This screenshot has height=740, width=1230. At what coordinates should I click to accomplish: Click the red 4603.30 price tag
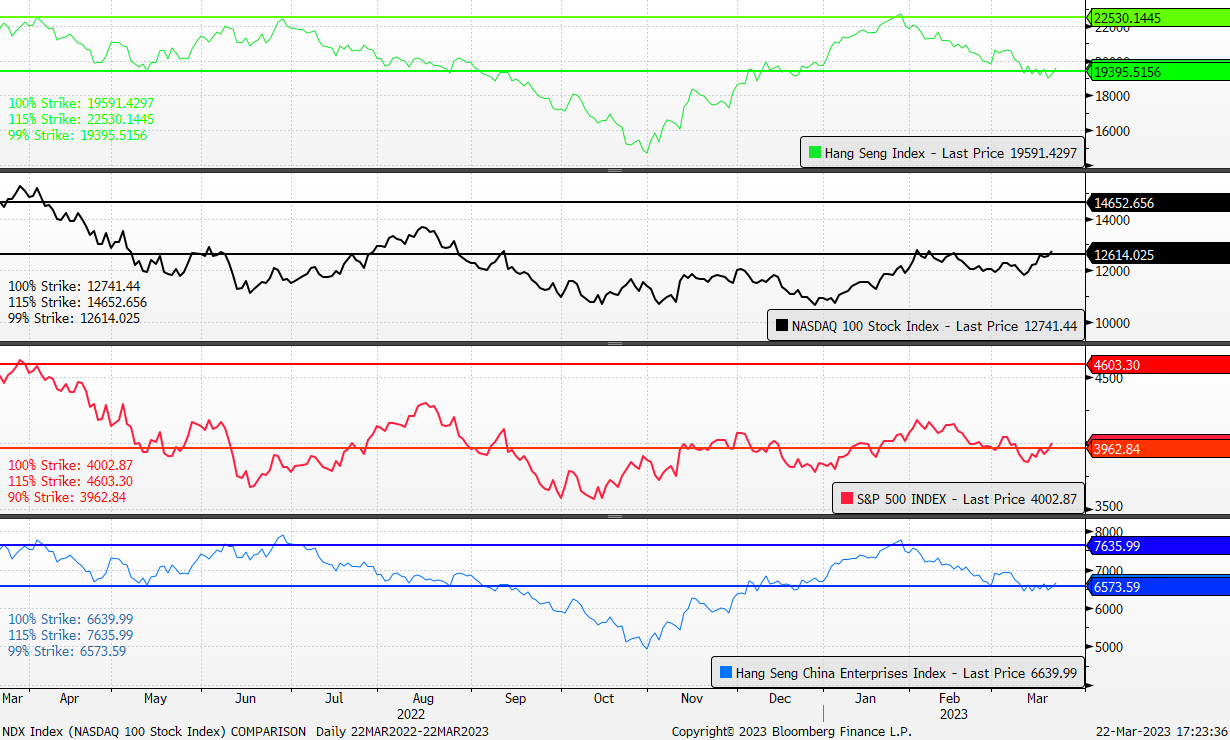coord(1158,365)
